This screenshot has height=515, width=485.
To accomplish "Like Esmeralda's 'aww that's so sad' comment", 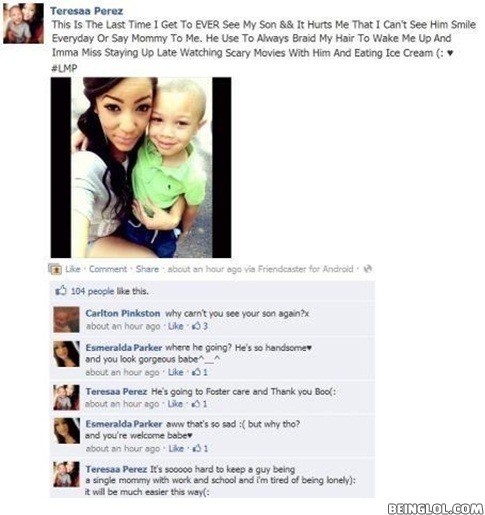I will click(x=176, y=449).
